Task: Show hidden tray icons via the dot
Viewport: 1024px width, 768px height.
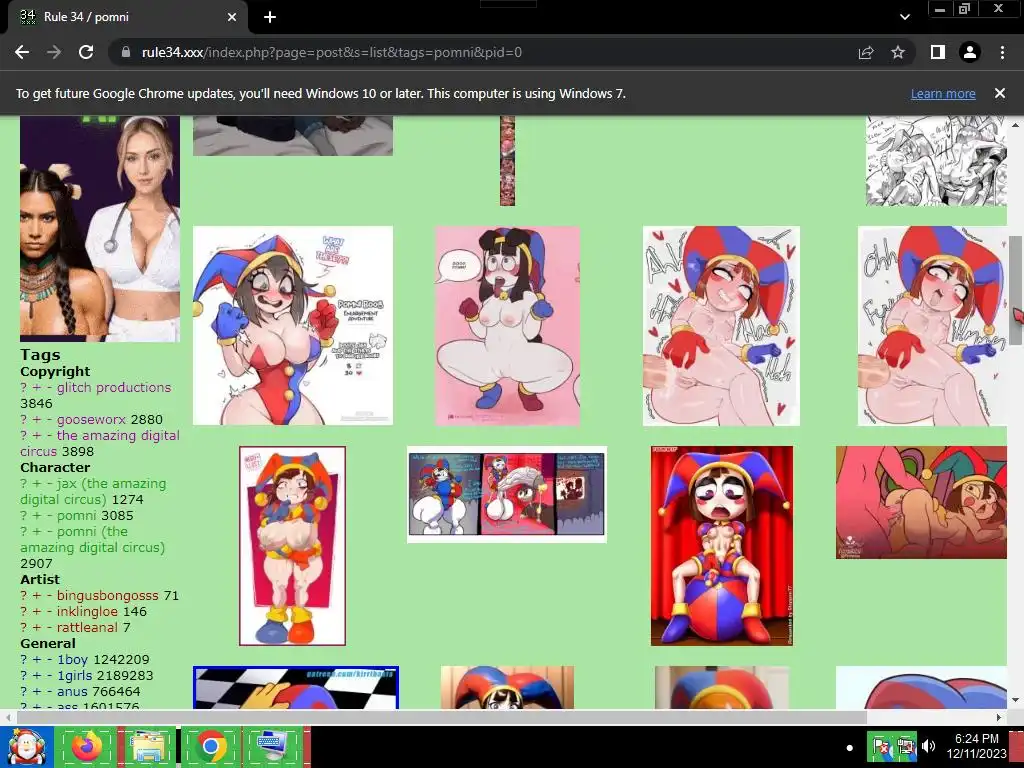Action: click(x=849, y=748)
